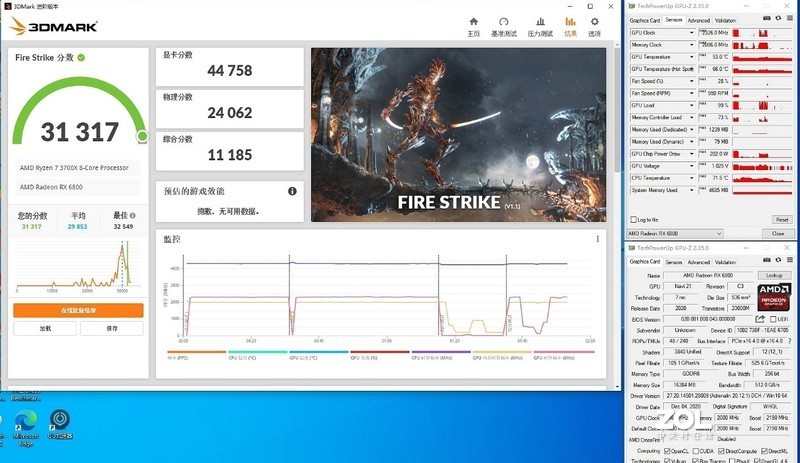
Task: Toggle the CUDA checkbox
Action: point(695,451)
